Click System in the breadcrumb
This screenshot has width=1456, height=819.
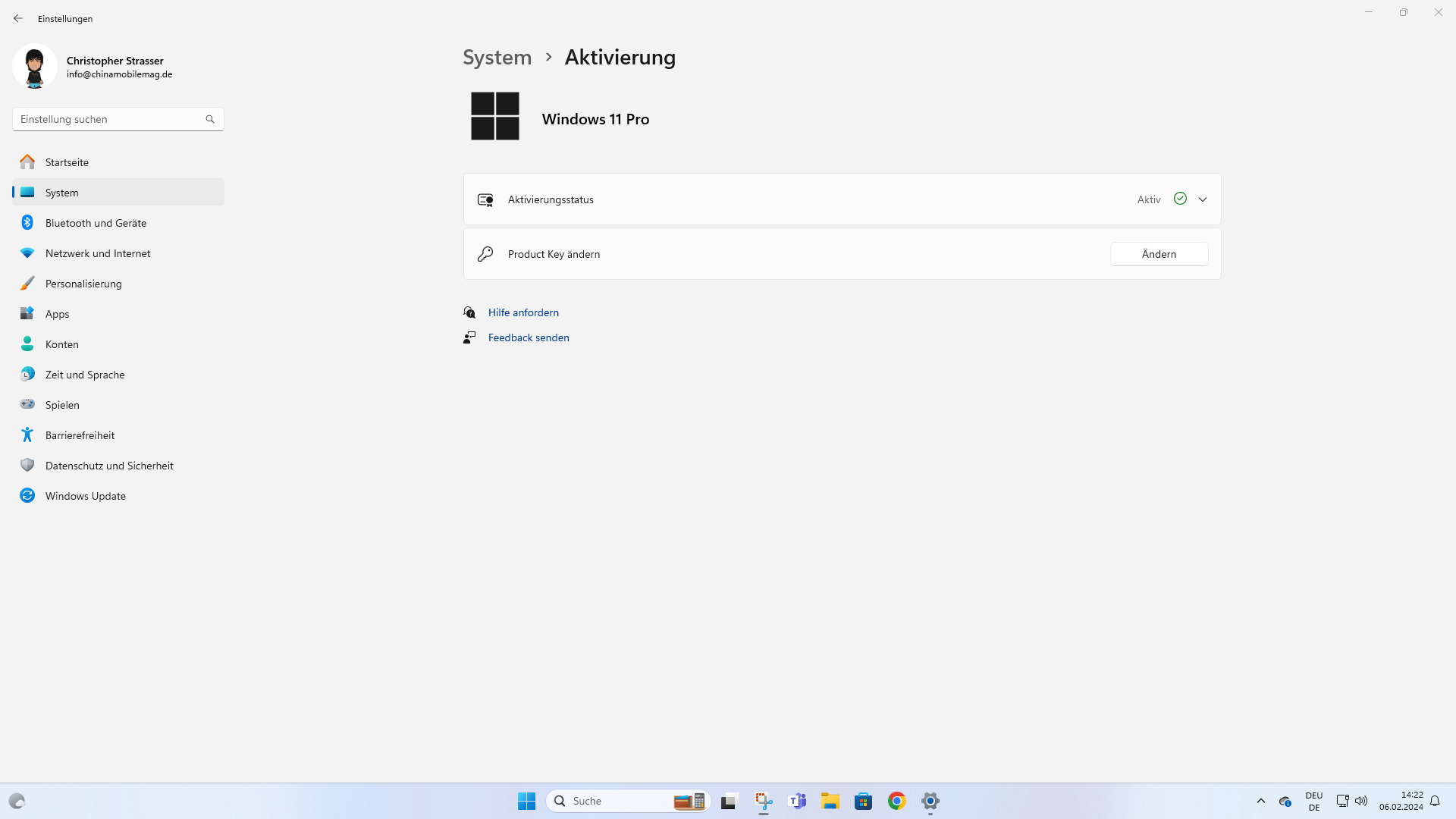click(x=497, y=58)
